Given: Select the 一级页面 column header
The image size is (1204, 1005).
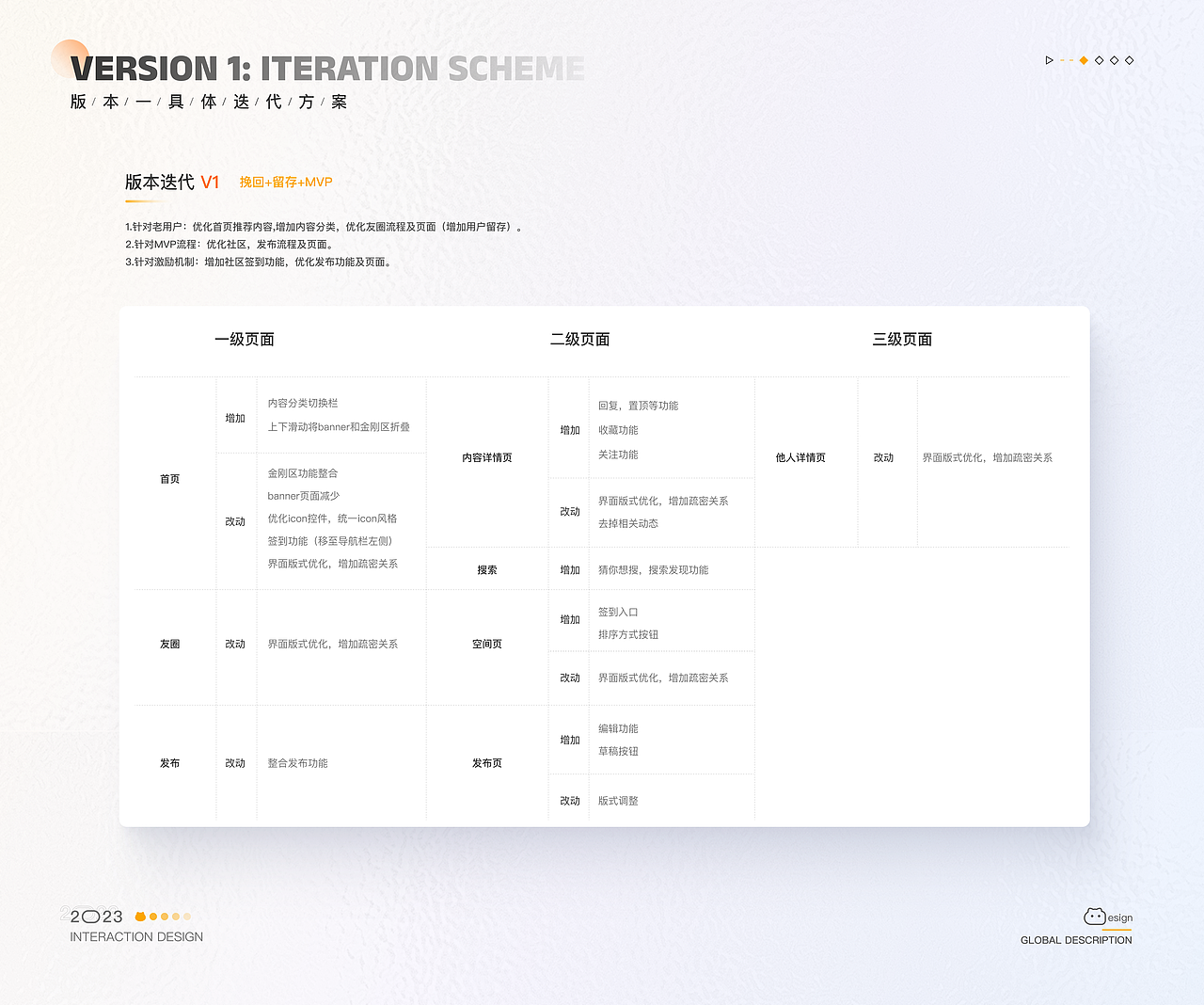Looking at the screenshot, I should pos(245,340).
